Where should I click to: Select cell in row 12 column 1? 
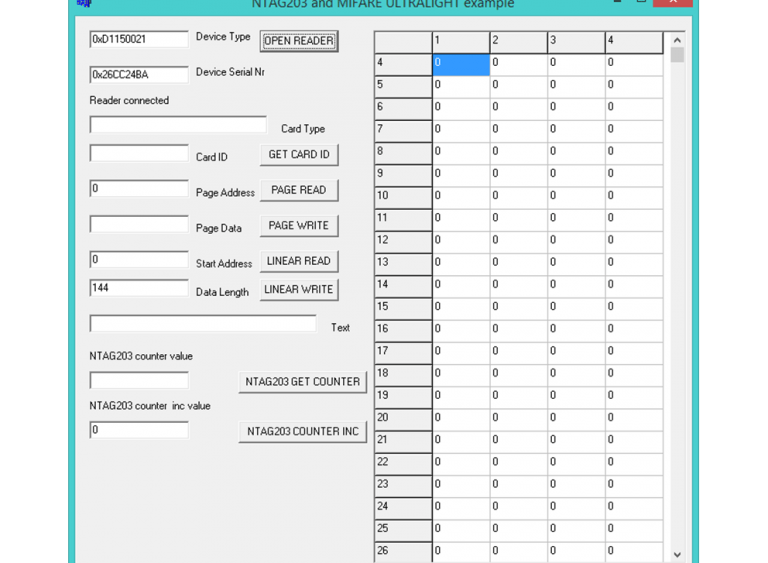coord(461,242)
